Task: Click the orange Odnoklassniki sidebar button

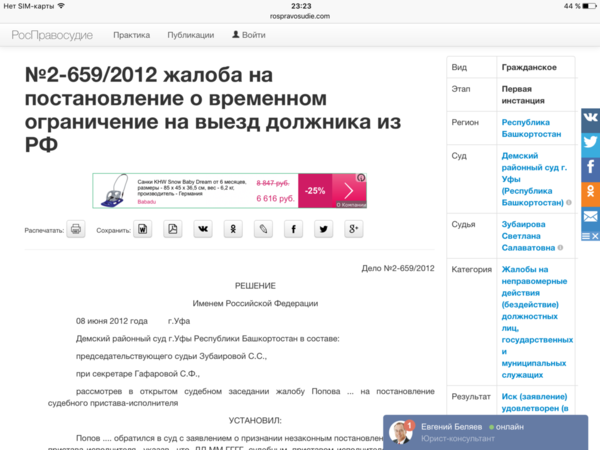Action: coord(590,192)
